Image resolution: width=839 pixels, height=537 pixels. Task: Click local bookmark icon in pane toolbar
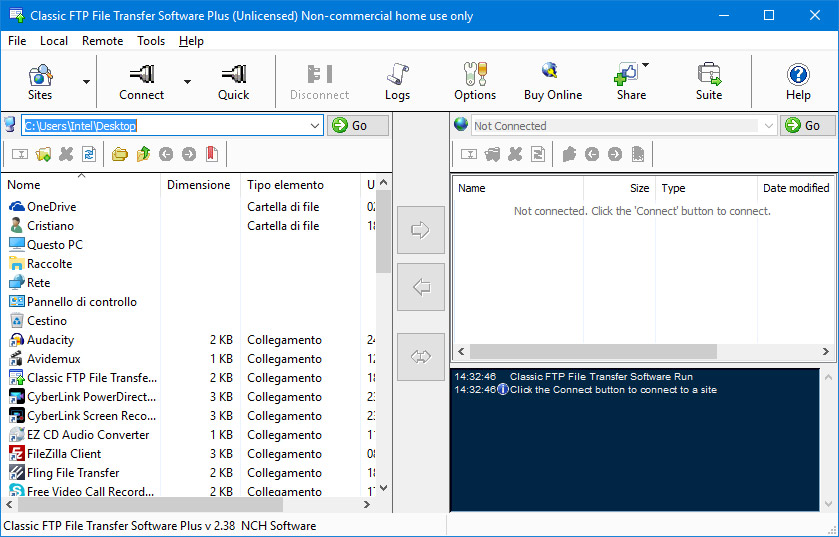pos(211,154)
